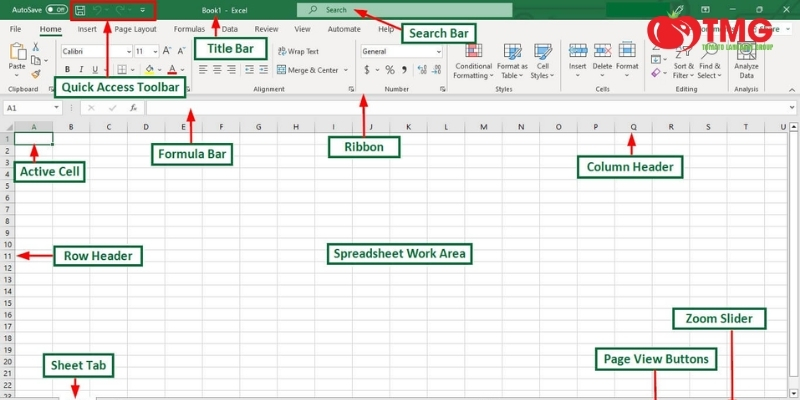Screen dimensions: 800x400
Task: Apply Accounting dollar number format
Action: 367,70
